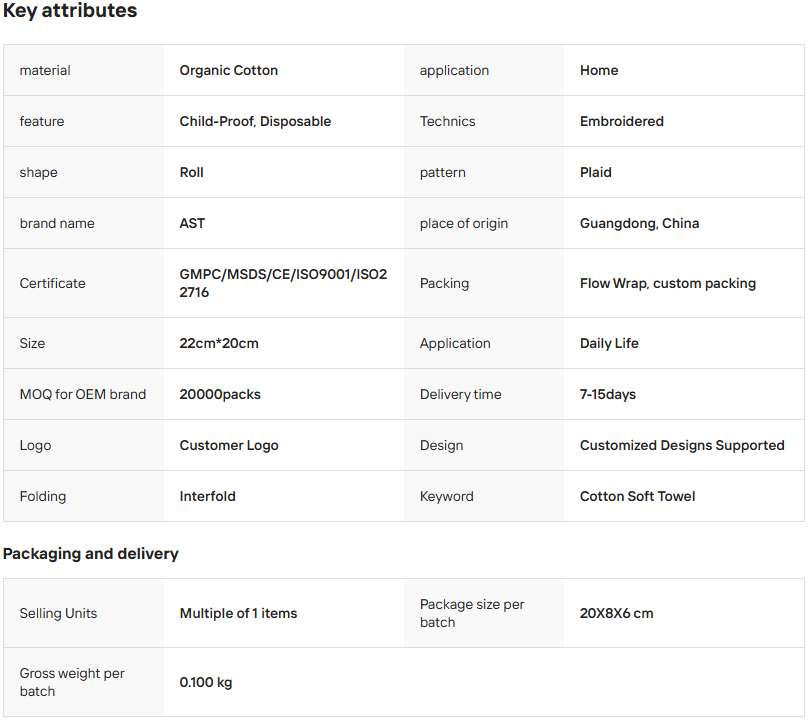
Task: Select the "Guangdong, China" origin value
Action: pyautogui.click(x=639, y=223)
